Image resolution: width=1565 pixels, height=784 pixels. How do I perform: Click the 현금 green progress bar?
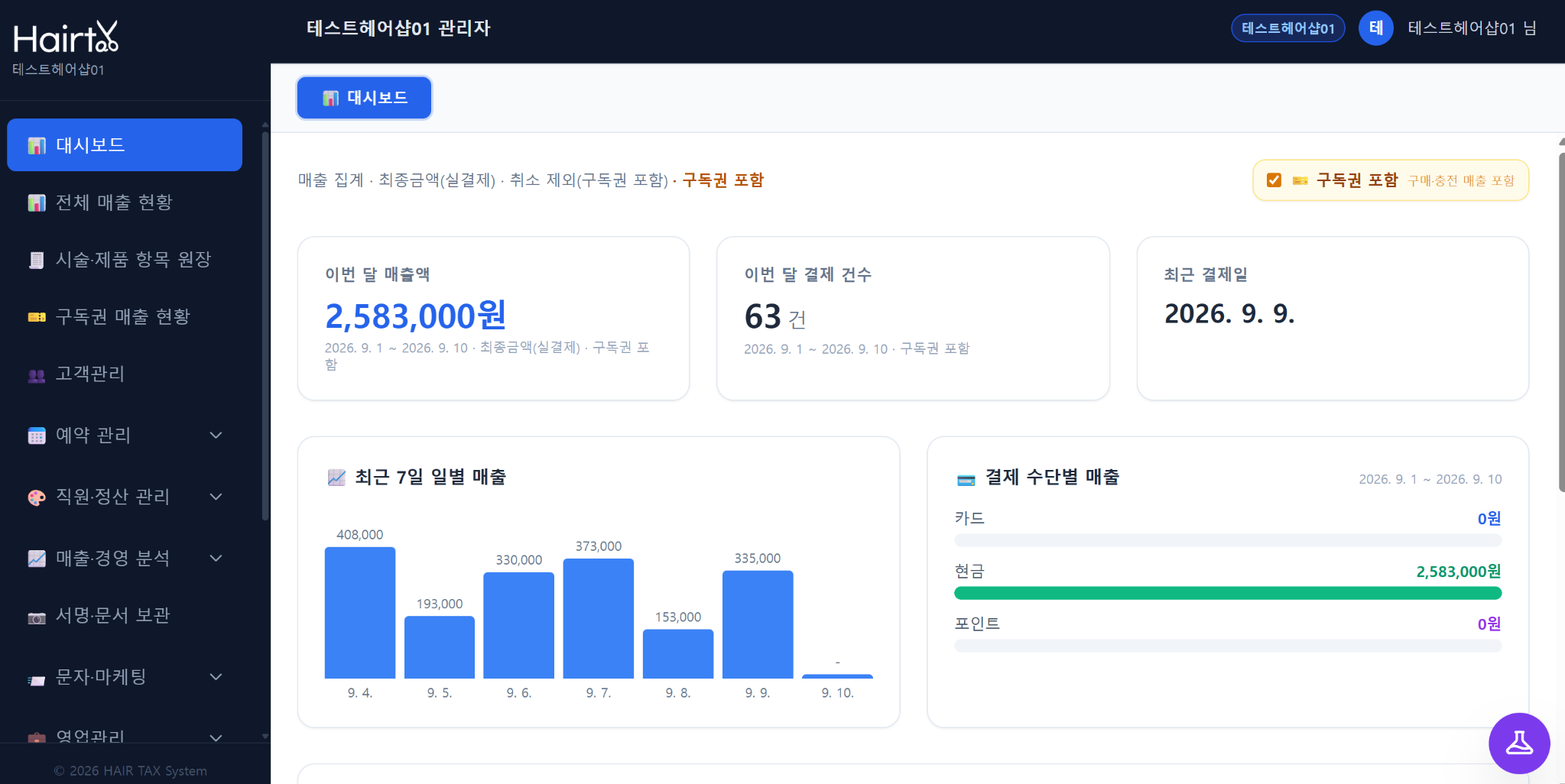[x=1227, y=594]
